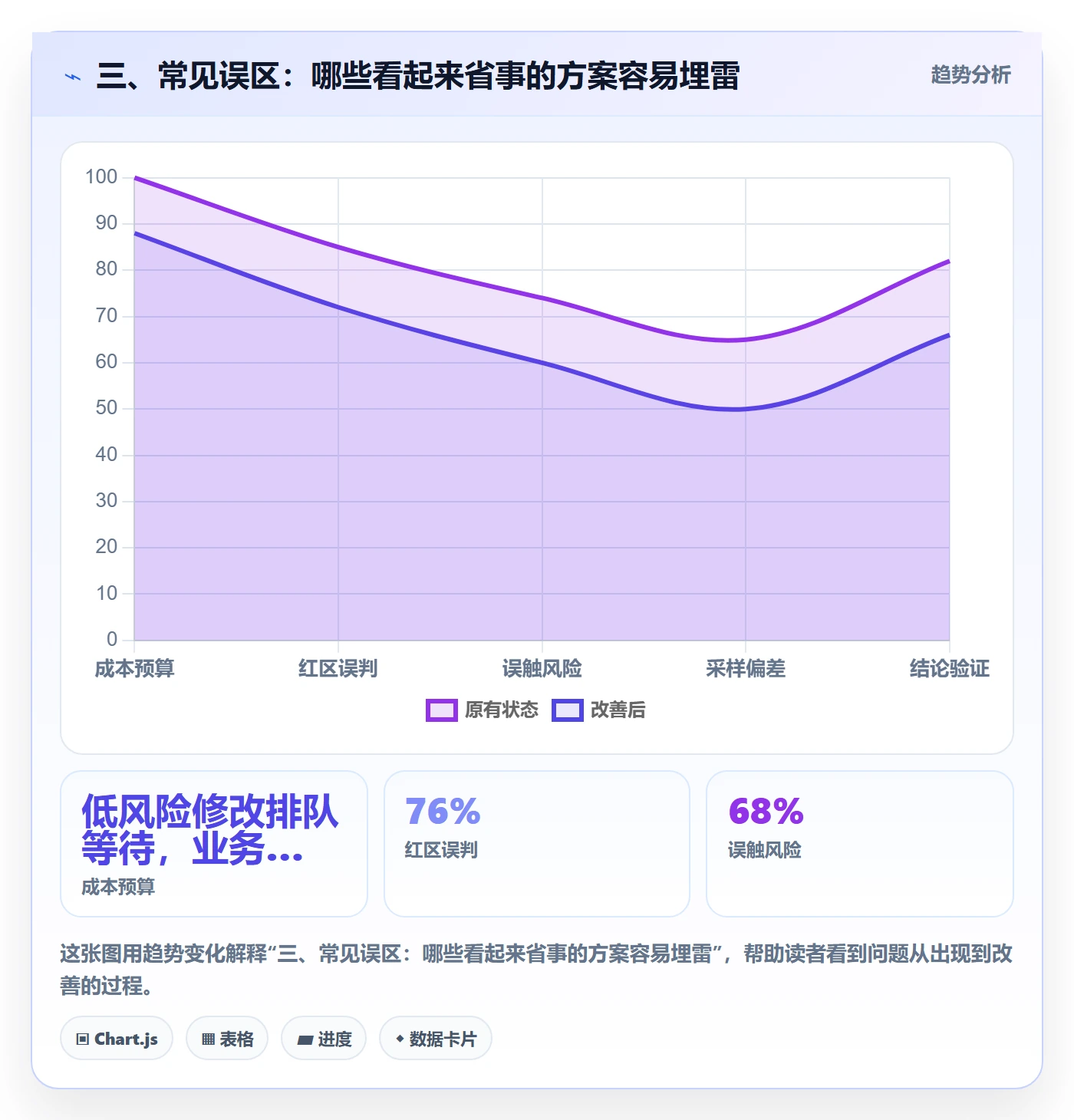Click the 采样偏差 x-axis label
1074x1120 pixels.
pyautogui.click(x=746, y=669)
